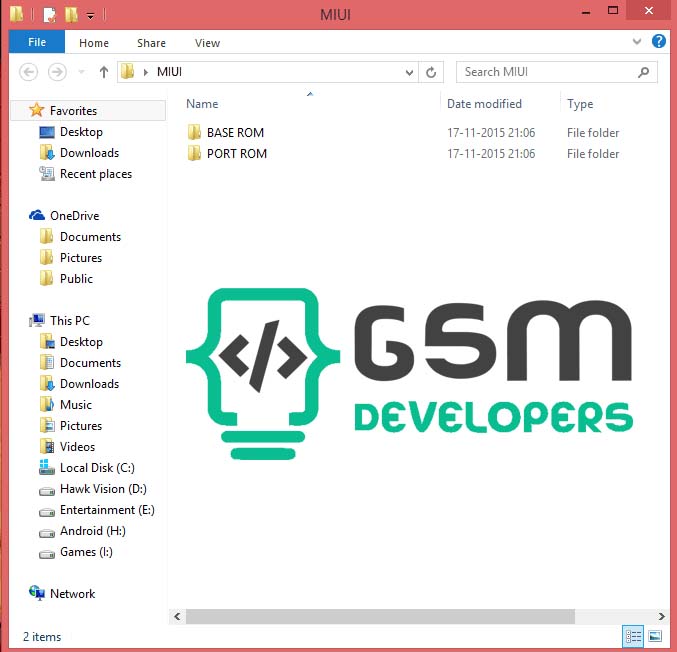The image size is (677, 652).
Task: Open the File ribbon tab
Action: pos(37,42)
